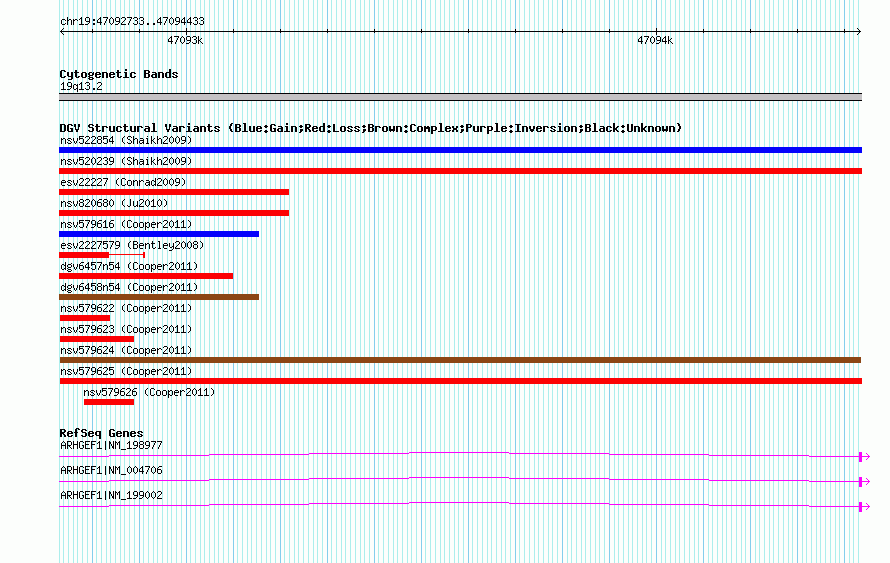Select the red nsv520239 loss bar
Viewport: 890px width, 563px height.
pos(460,171)
